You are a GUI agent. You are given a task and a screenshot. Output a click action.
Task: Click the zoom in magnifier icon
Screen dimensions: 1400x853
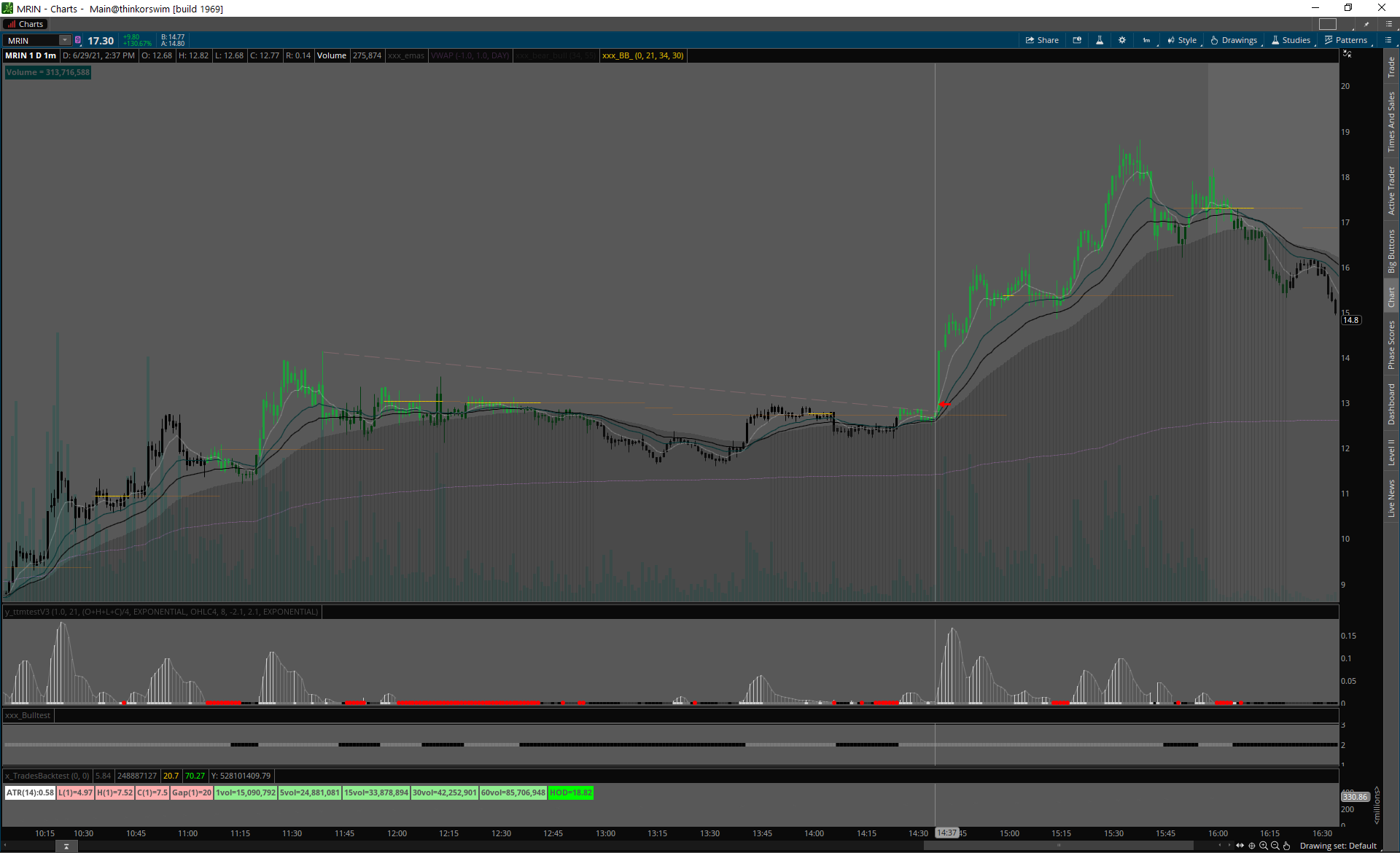point(1264,846)
